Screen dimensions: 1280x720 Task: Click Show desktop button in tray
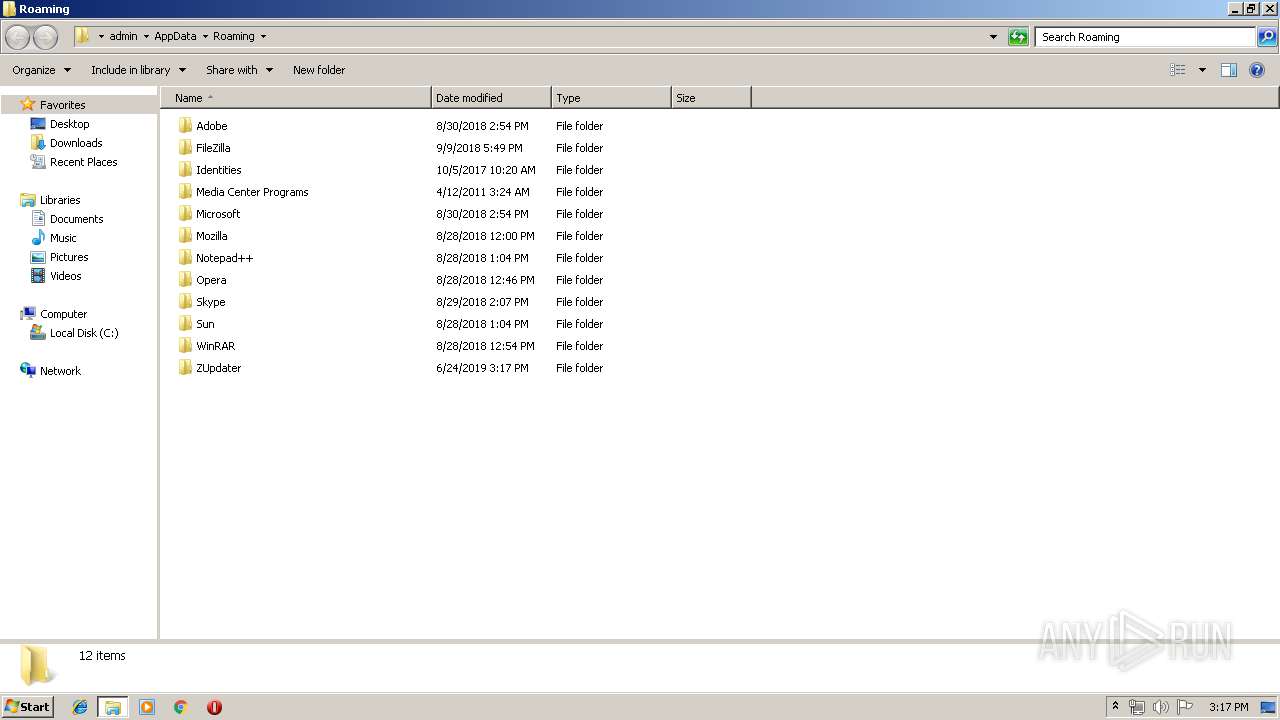coord(1269,707)
